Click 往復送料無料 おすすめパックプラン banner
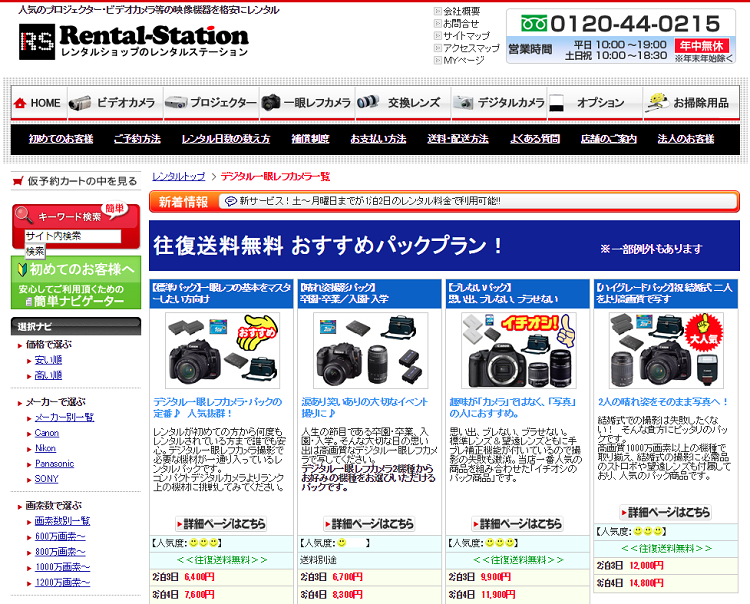 pyautogui.click(x=444, y=246)
